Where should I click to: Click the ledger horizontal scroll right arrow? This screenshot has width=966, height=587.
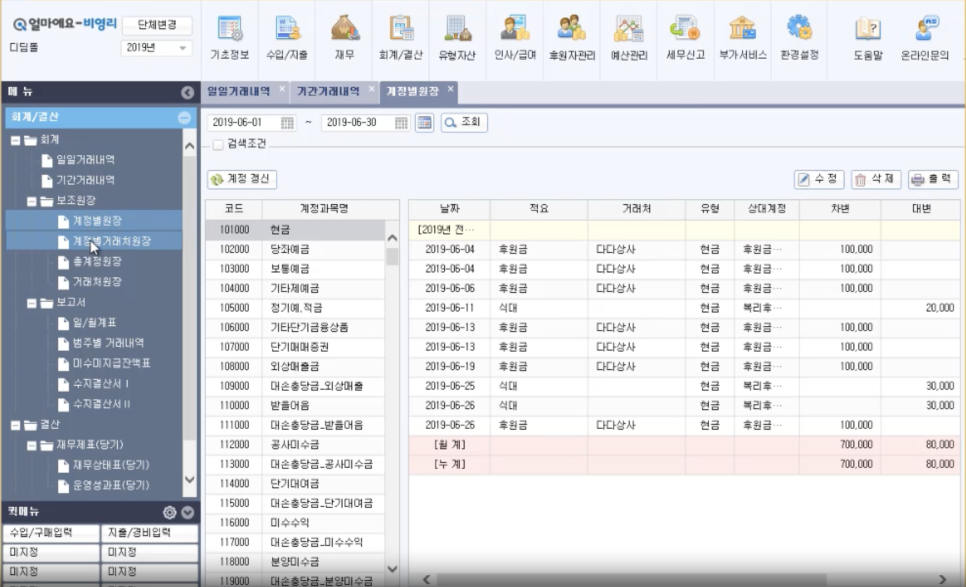942,580
